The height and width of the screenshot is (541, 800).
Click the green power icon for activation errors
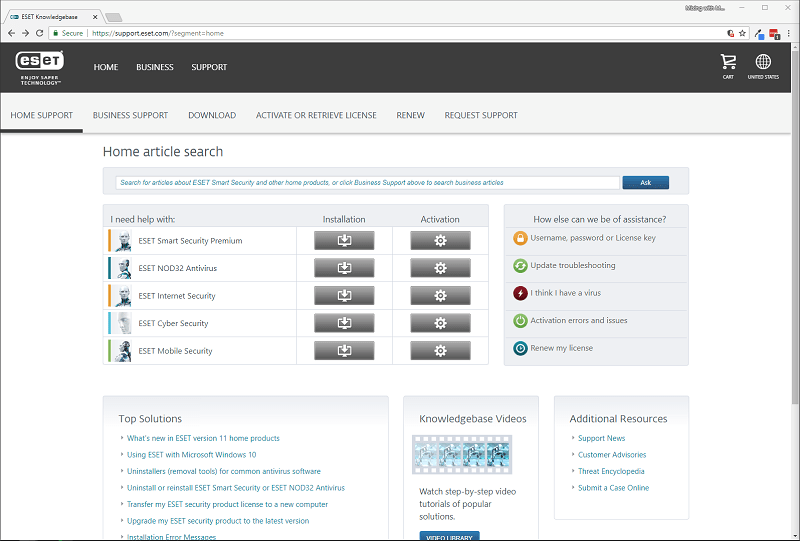(520, 321)
